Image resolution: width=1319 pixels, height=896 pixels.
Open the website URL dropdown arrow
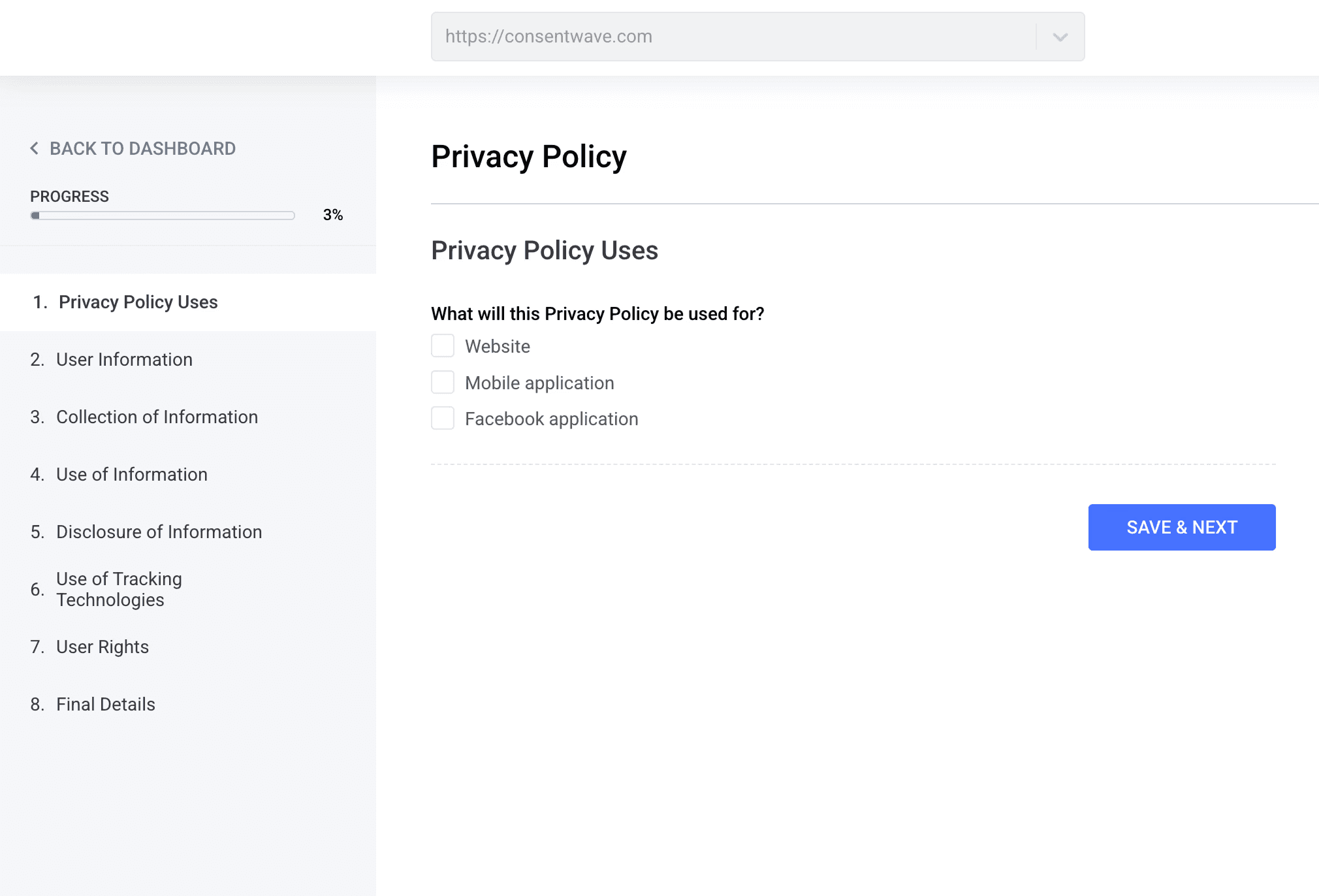pyautogui.click(x=1060, y=37)
